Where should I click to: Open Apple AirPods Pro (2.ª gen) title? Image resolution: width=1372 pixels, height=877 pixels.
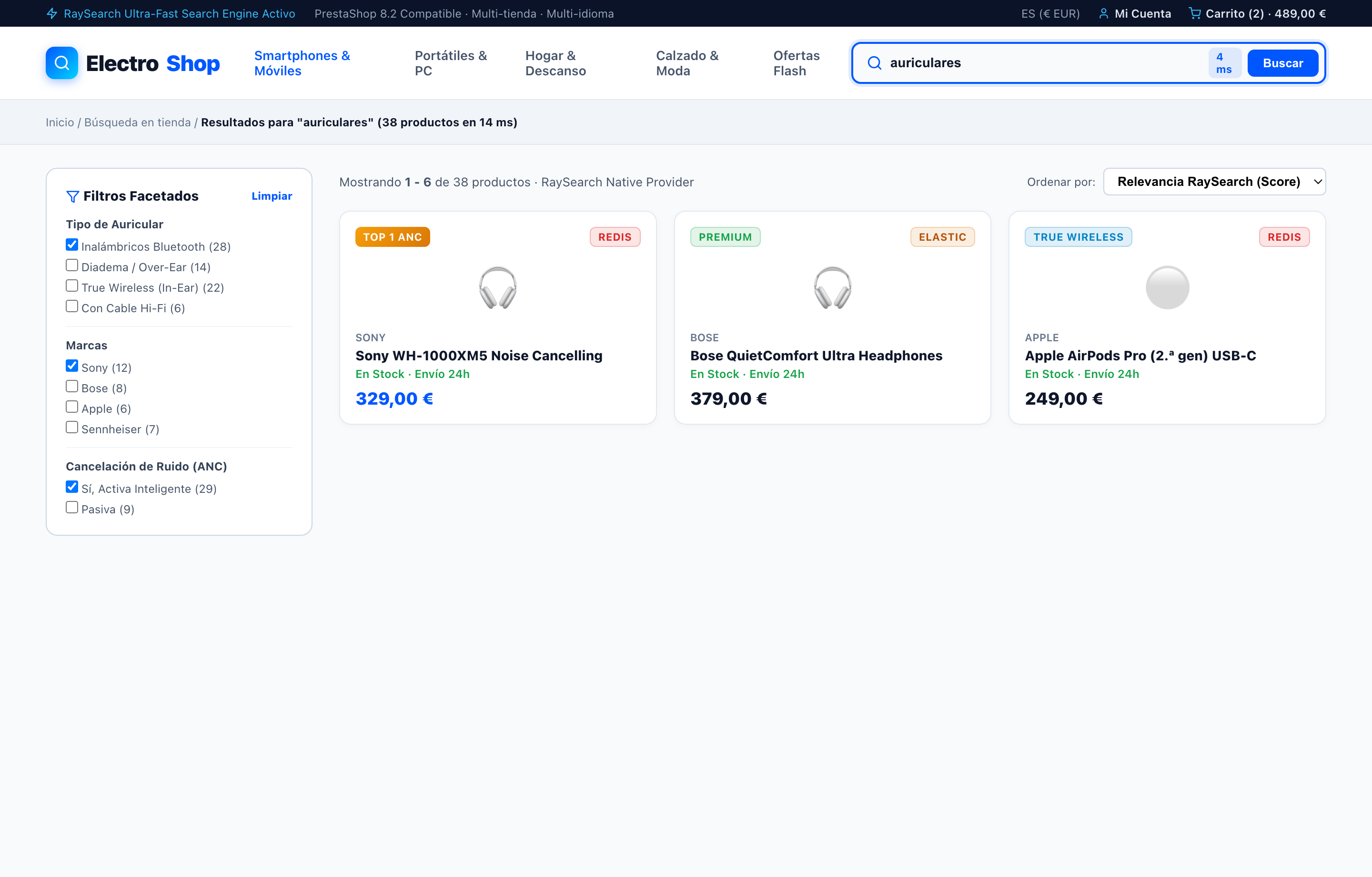coord(1140,355)
